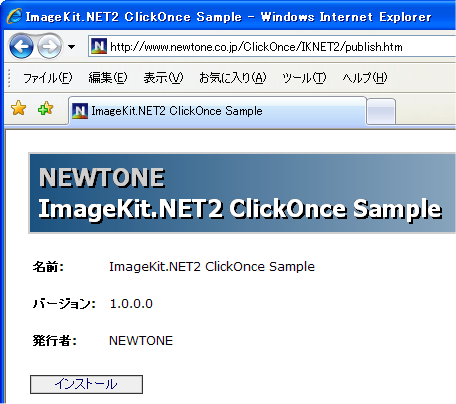Open the ファイル(F) menu
The height and width of the screenshot is (404, 456).
click(x=48, y=78)
